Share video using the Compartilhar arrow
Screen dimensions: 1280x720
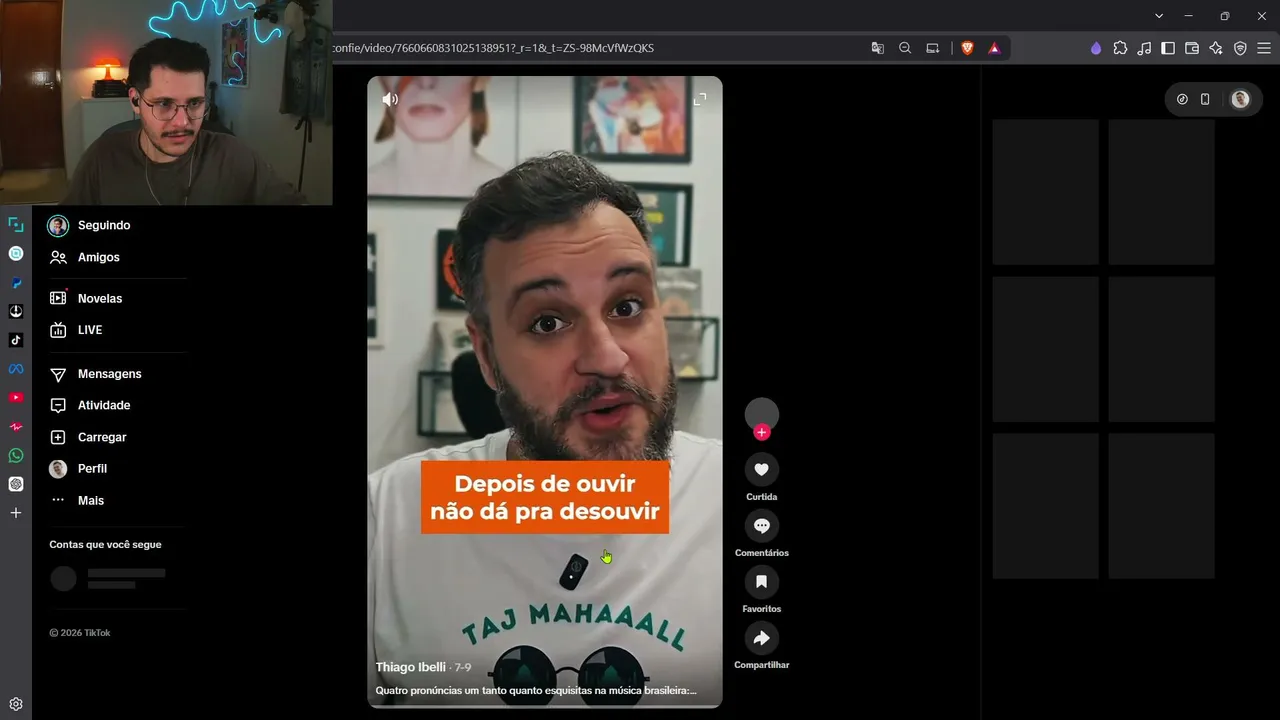tap(762, 637)
